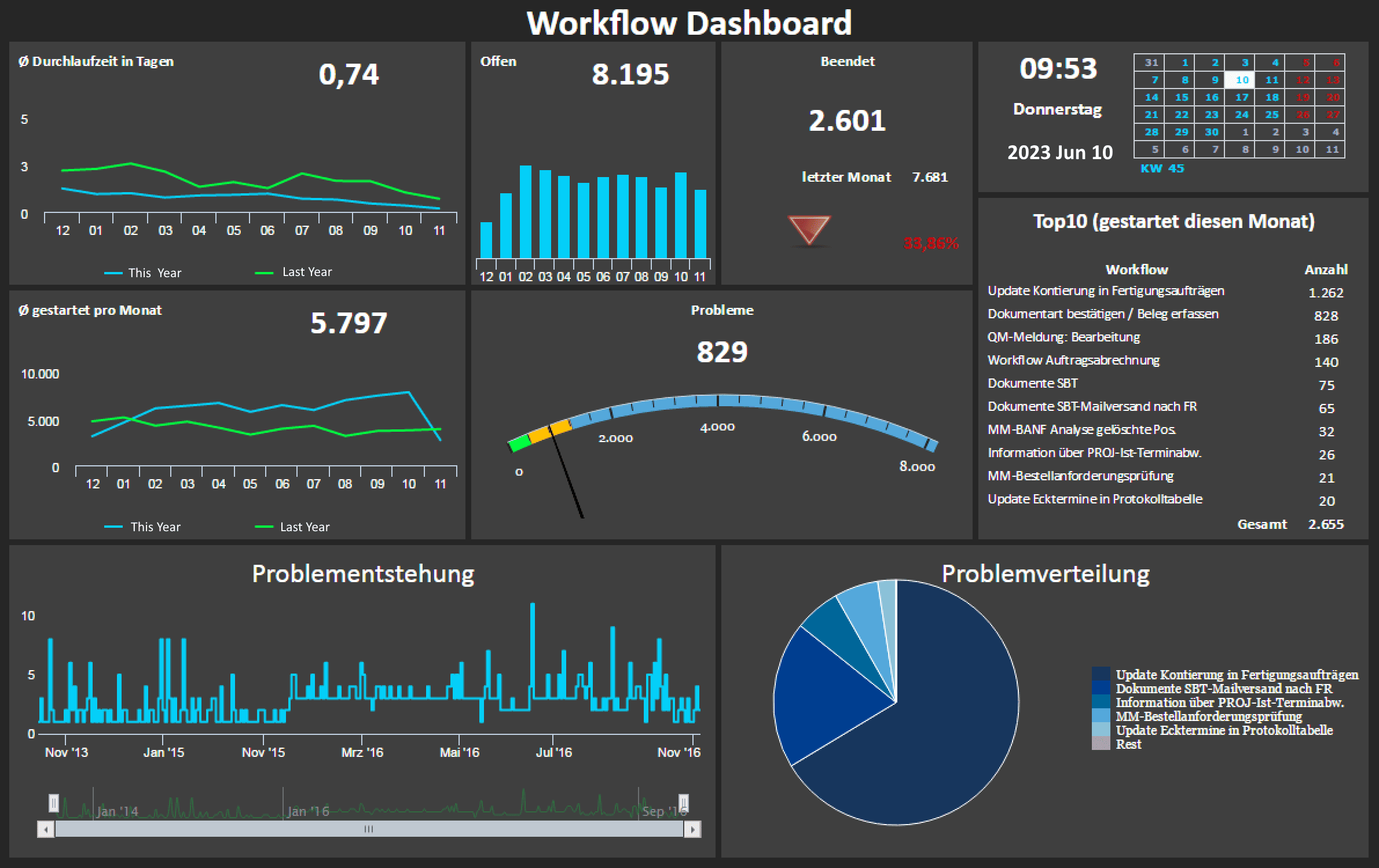
Task: Click the tallest bar (month 02) in Offen chart
Action: pos(525,211)
